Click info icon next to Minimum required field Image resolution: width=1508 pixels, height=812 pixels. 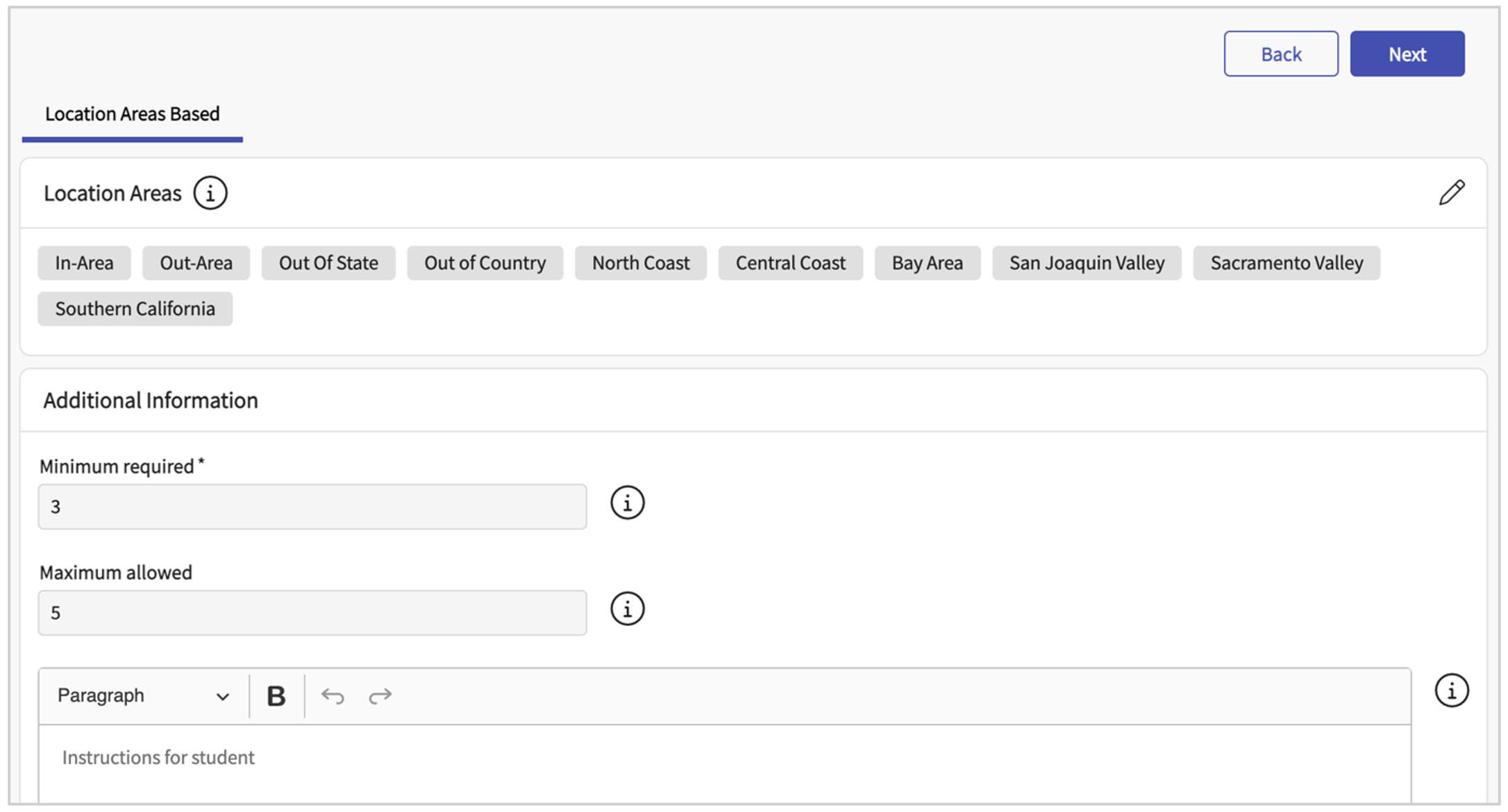(627, 502)
